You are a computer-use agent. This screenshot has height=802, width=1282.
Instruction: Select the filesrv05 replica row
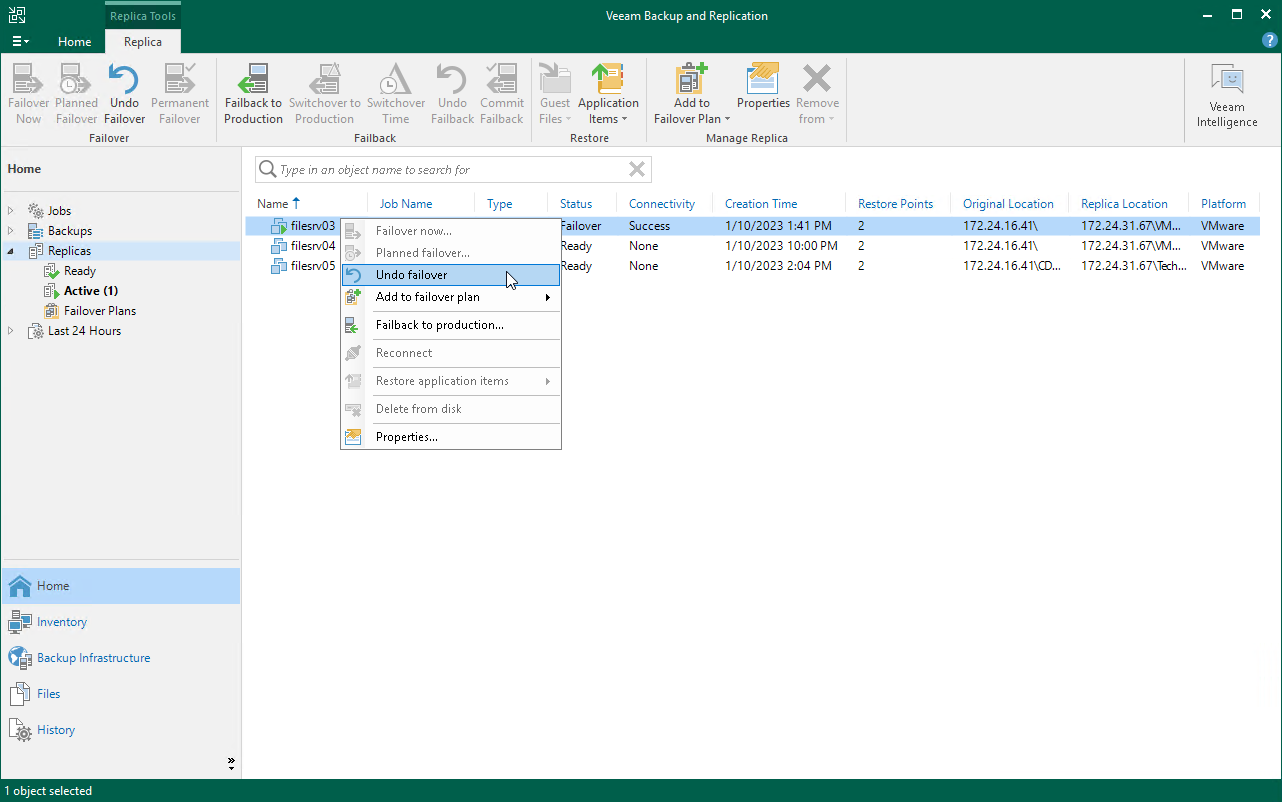coord(753,266)
